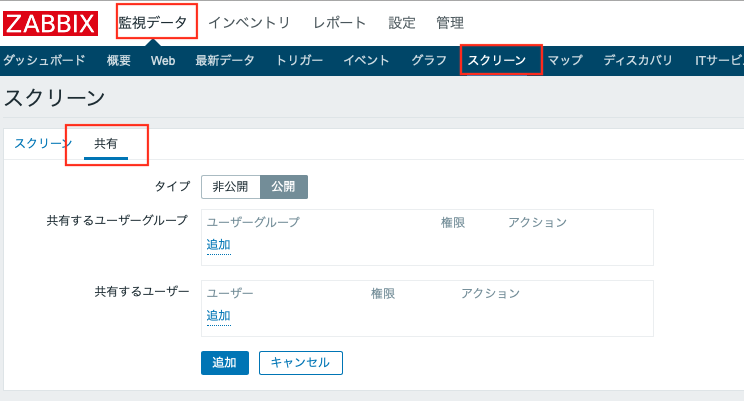744x401 pixels.
Task: Open the レポート menu
Action: point(339,22)
